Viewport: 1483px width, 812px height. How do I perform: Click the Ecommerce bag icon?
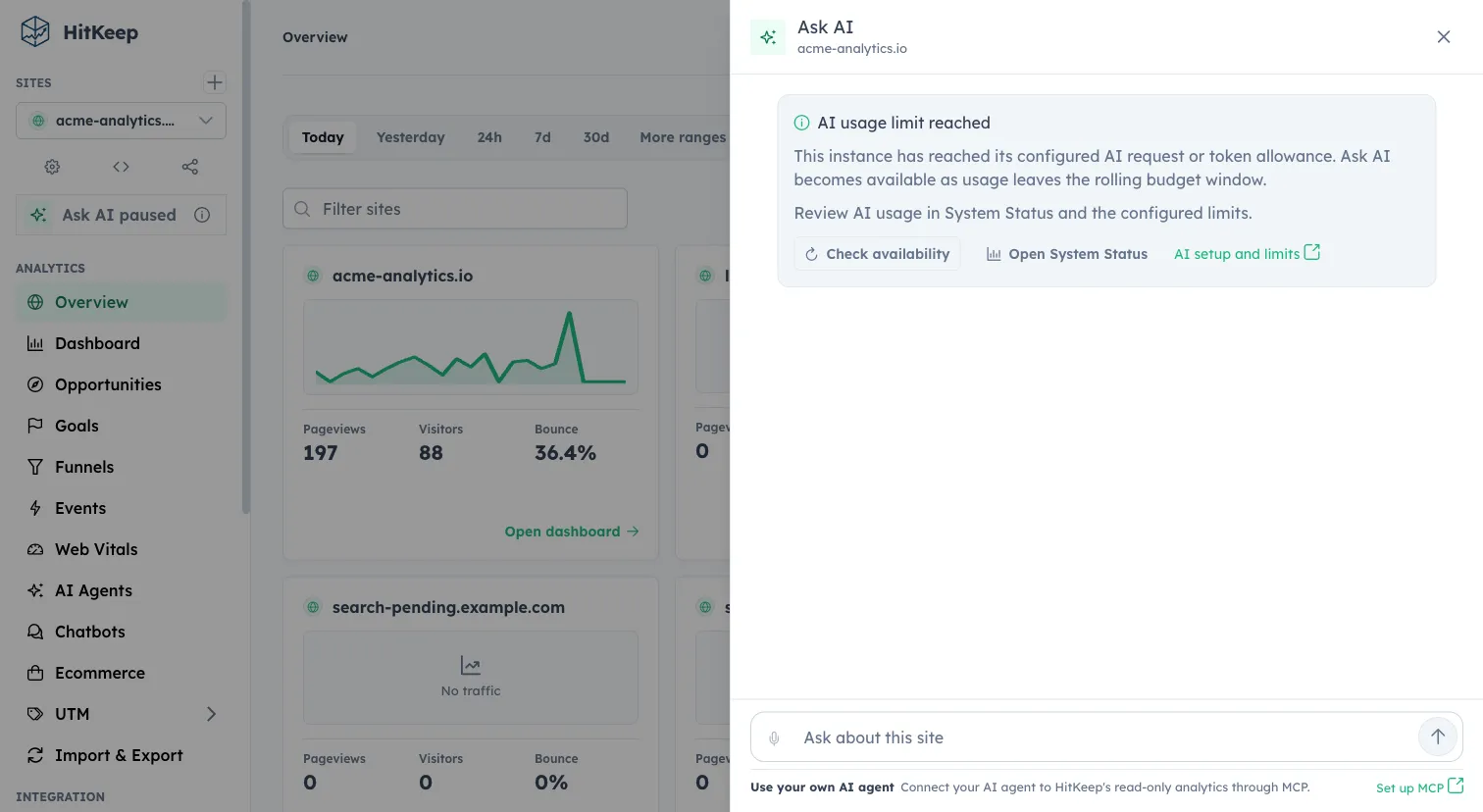pos(35,673)
